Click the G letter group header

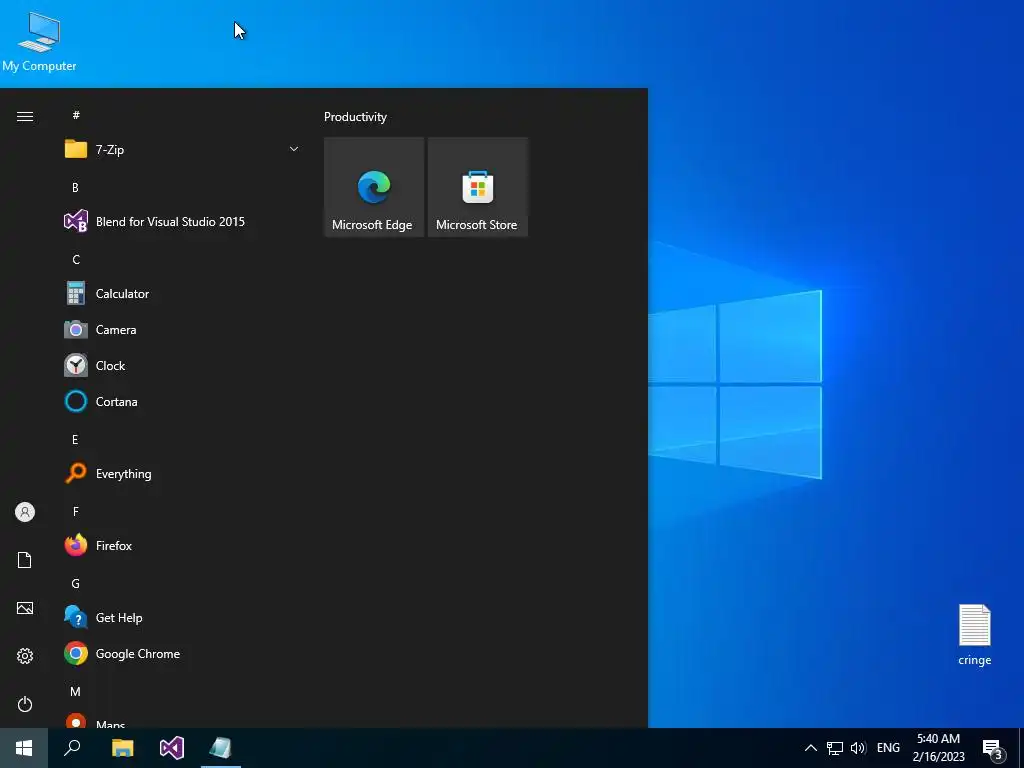[x=76, y=583]
